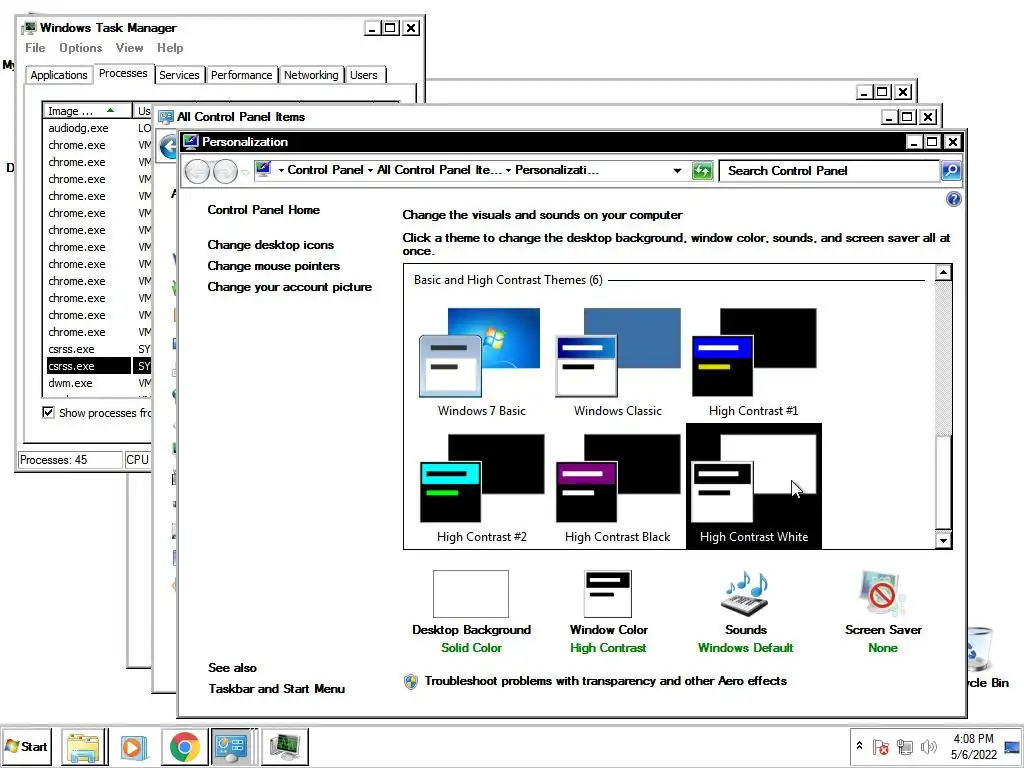The height and width of the screenshot is (768, 1024).
Task: Click the themes list scroll up arrow
Action: [943, 272]
